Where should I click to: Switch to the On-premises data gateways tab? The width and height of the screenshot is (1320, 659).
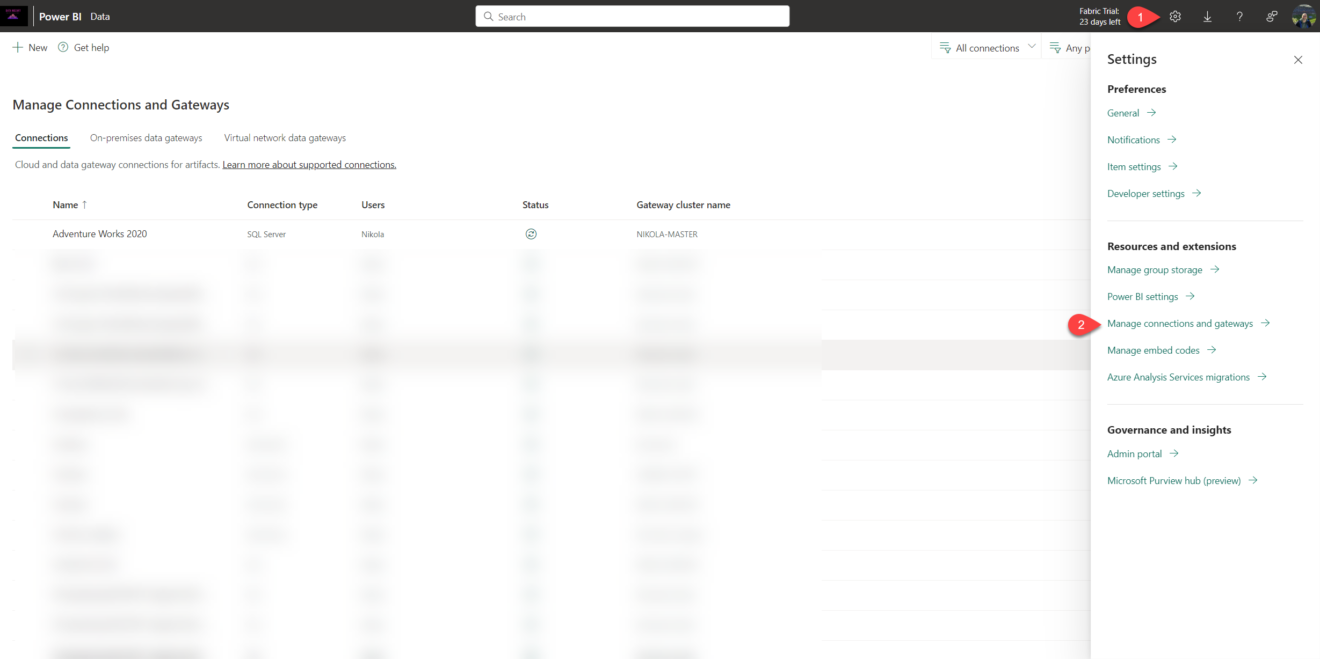(145, 137)
